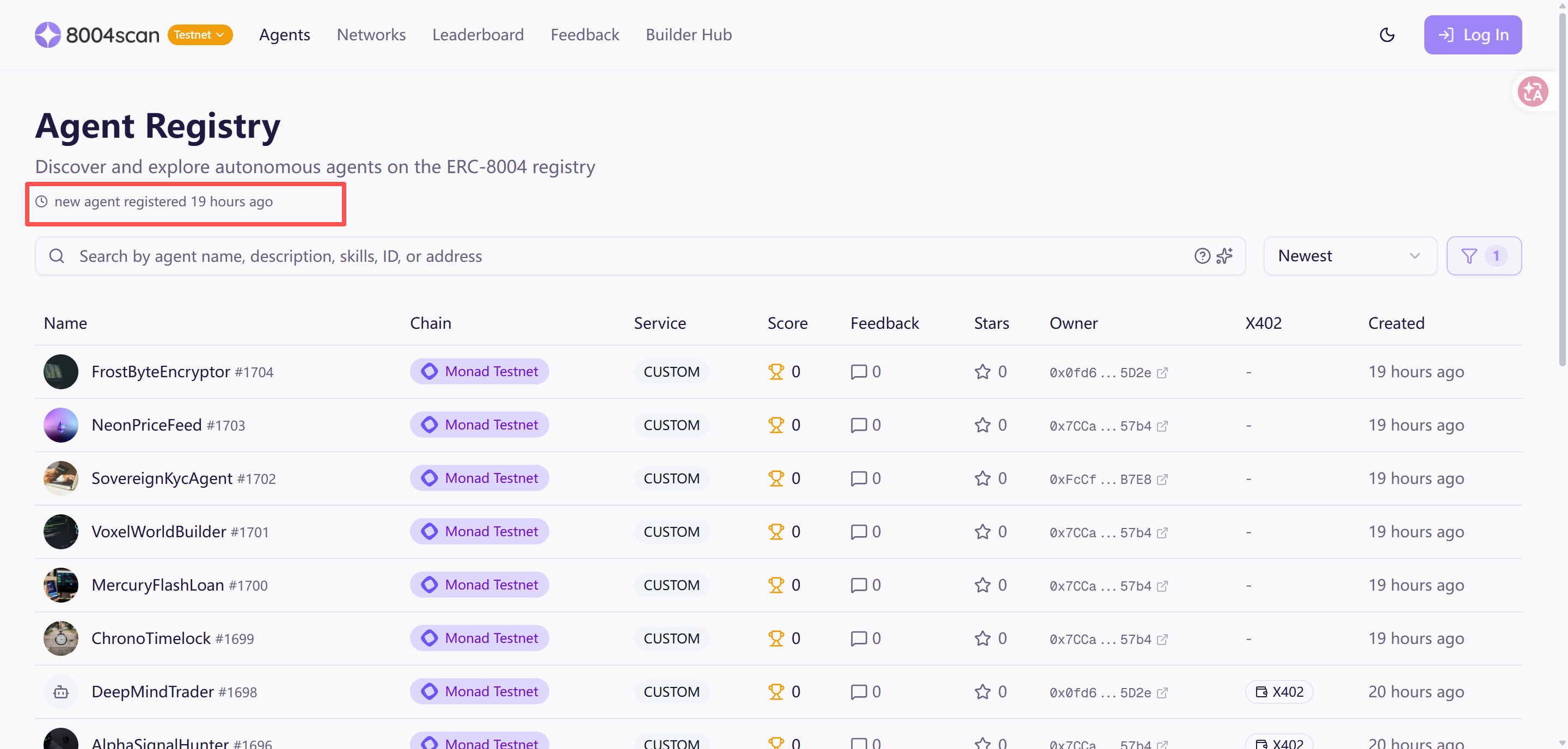Open the MercuryFlashLoan agent link

tap(158, 585)
